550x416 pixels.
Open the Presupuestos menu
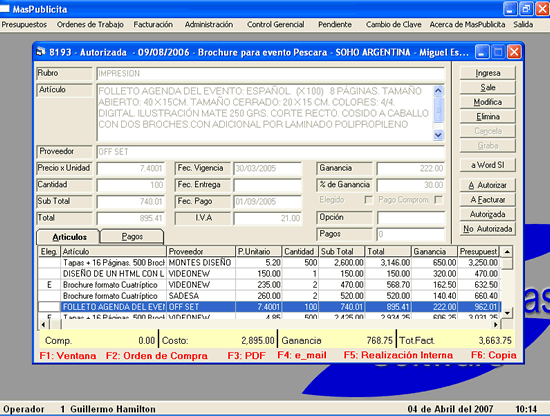24,25
